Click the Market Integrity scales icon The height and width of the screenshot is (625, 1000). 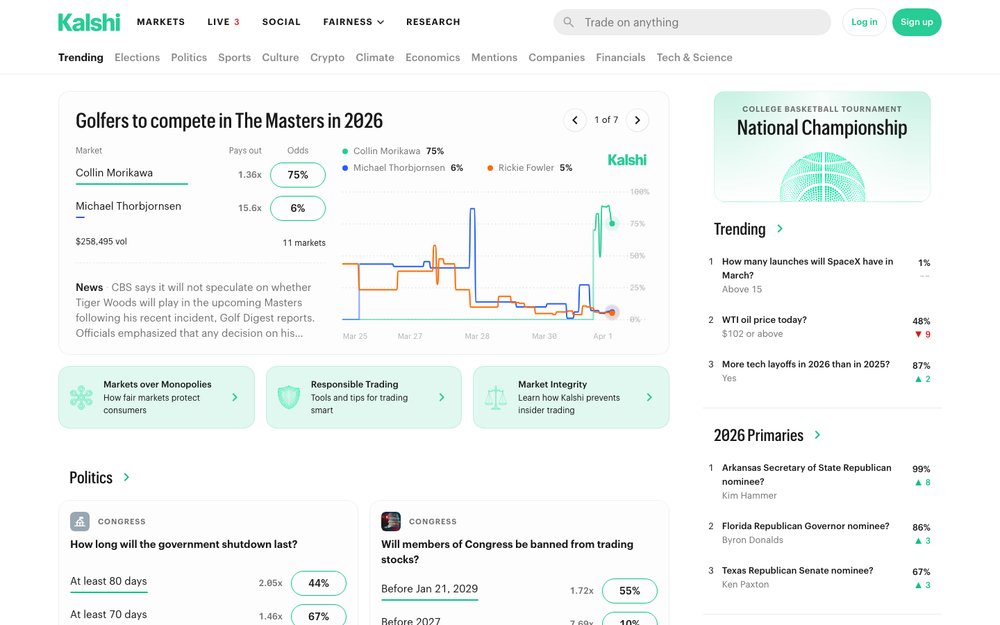point(495,397)
